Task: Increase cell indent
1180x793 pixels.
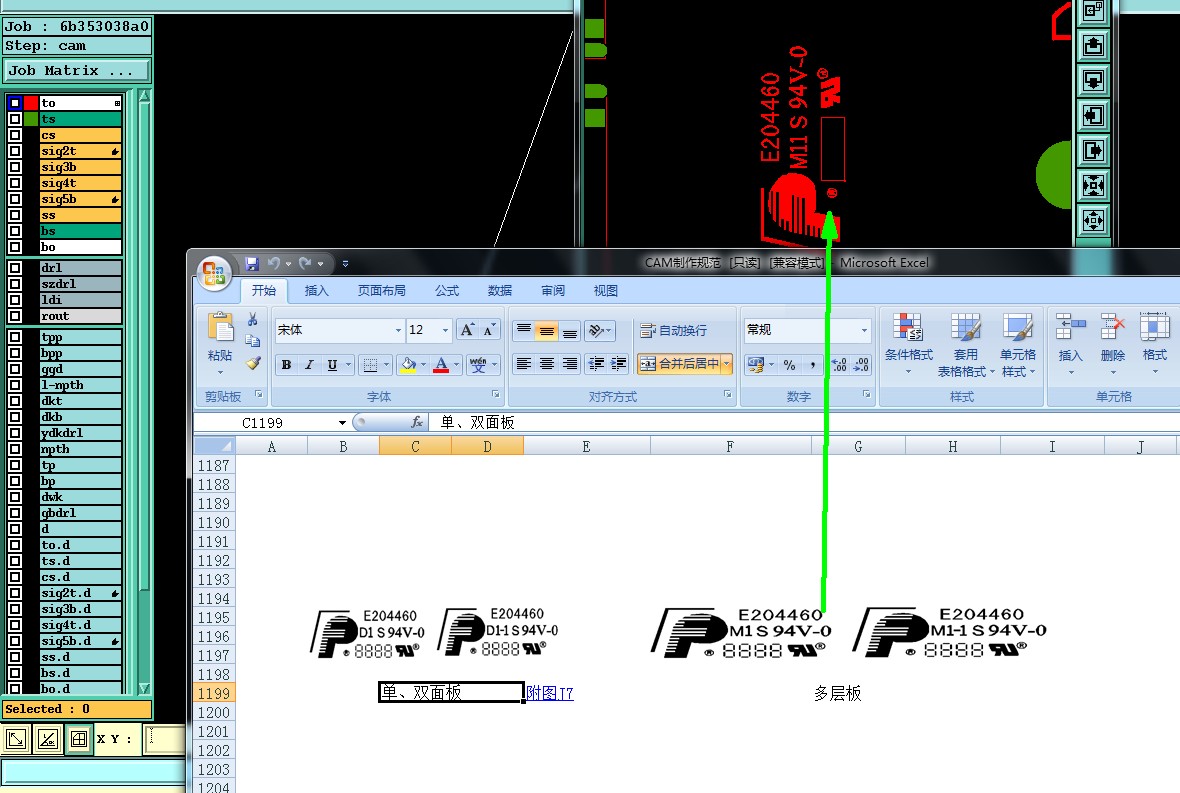Action: tap(619, 364)
